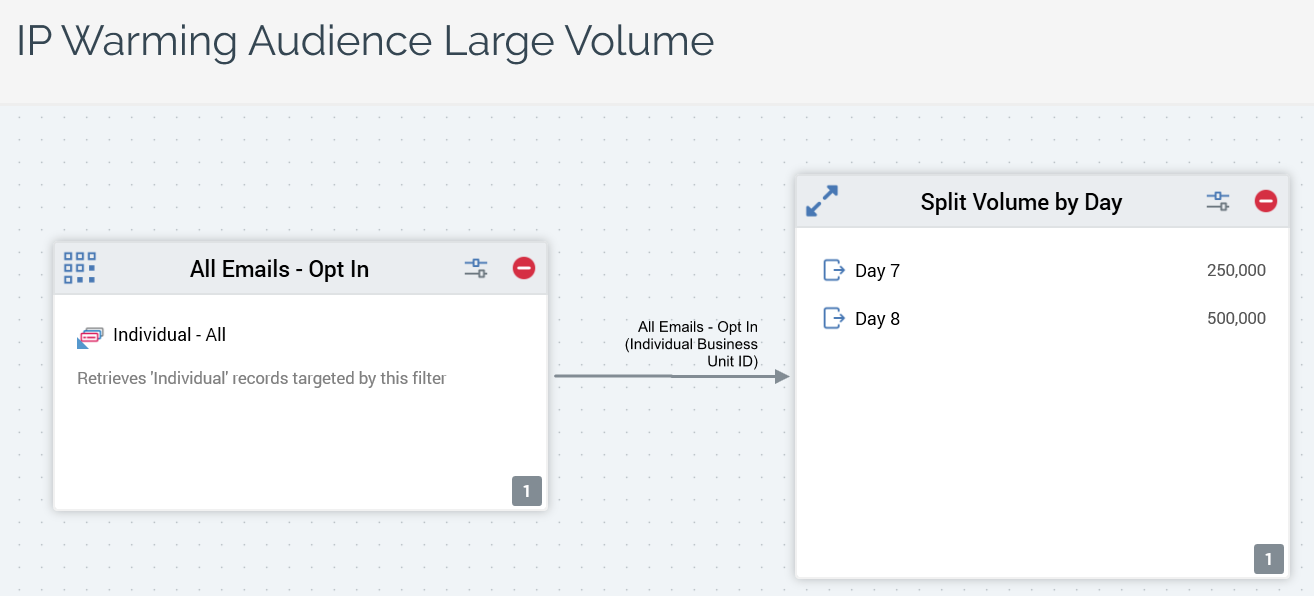Image resolution: width=1314 pixels, height=596 pixels.
Task: Remove the Split Volume by Day block
Action: (1266, 201)
